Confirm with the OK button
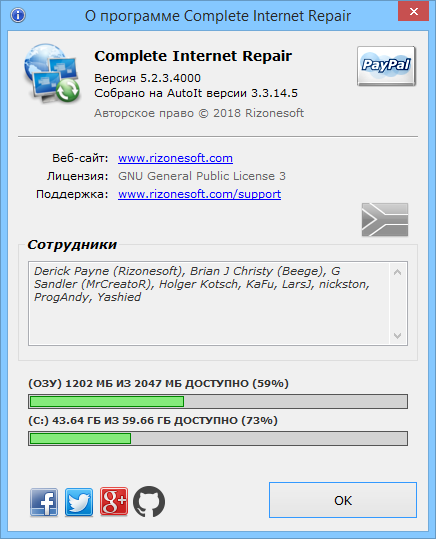Image resolution: width=436 pixels, height=539 pixels. [343, 500]
